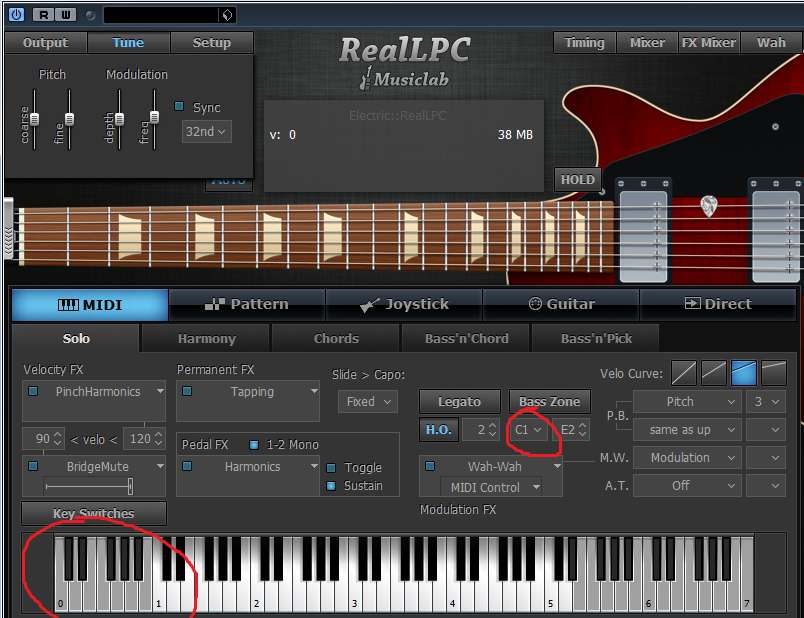Switch to the Bass'n'Pick sub-tab
This screenshot has height=618, width=804.
(596, 338)
